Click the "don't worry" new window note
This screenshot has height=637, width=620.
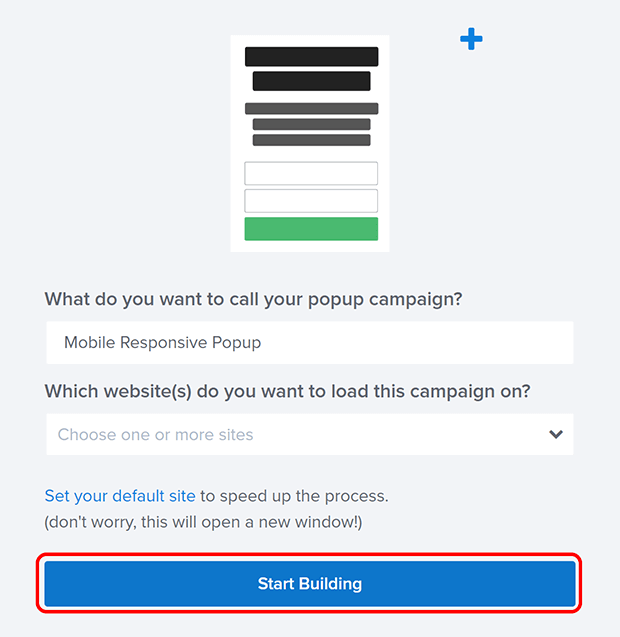pyautogui.click(x=215, y=522)
